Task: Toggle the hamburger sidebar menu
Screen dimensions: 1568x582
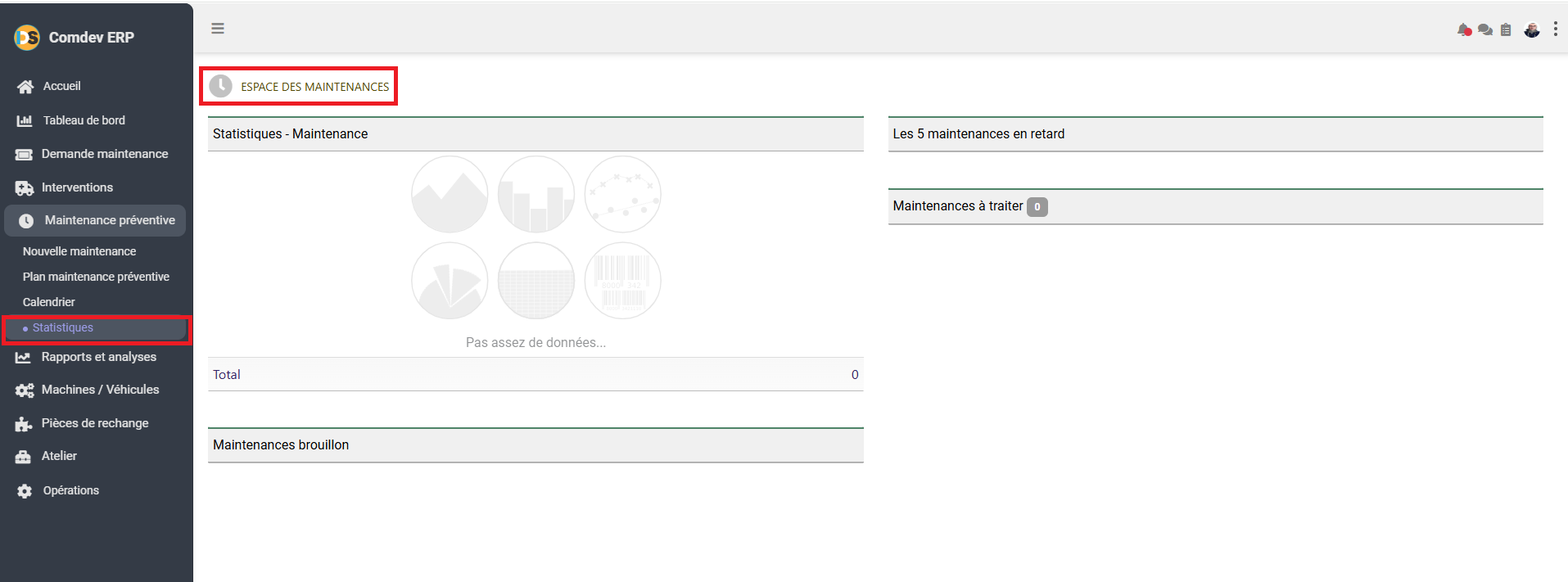Action: click(217, 29)
